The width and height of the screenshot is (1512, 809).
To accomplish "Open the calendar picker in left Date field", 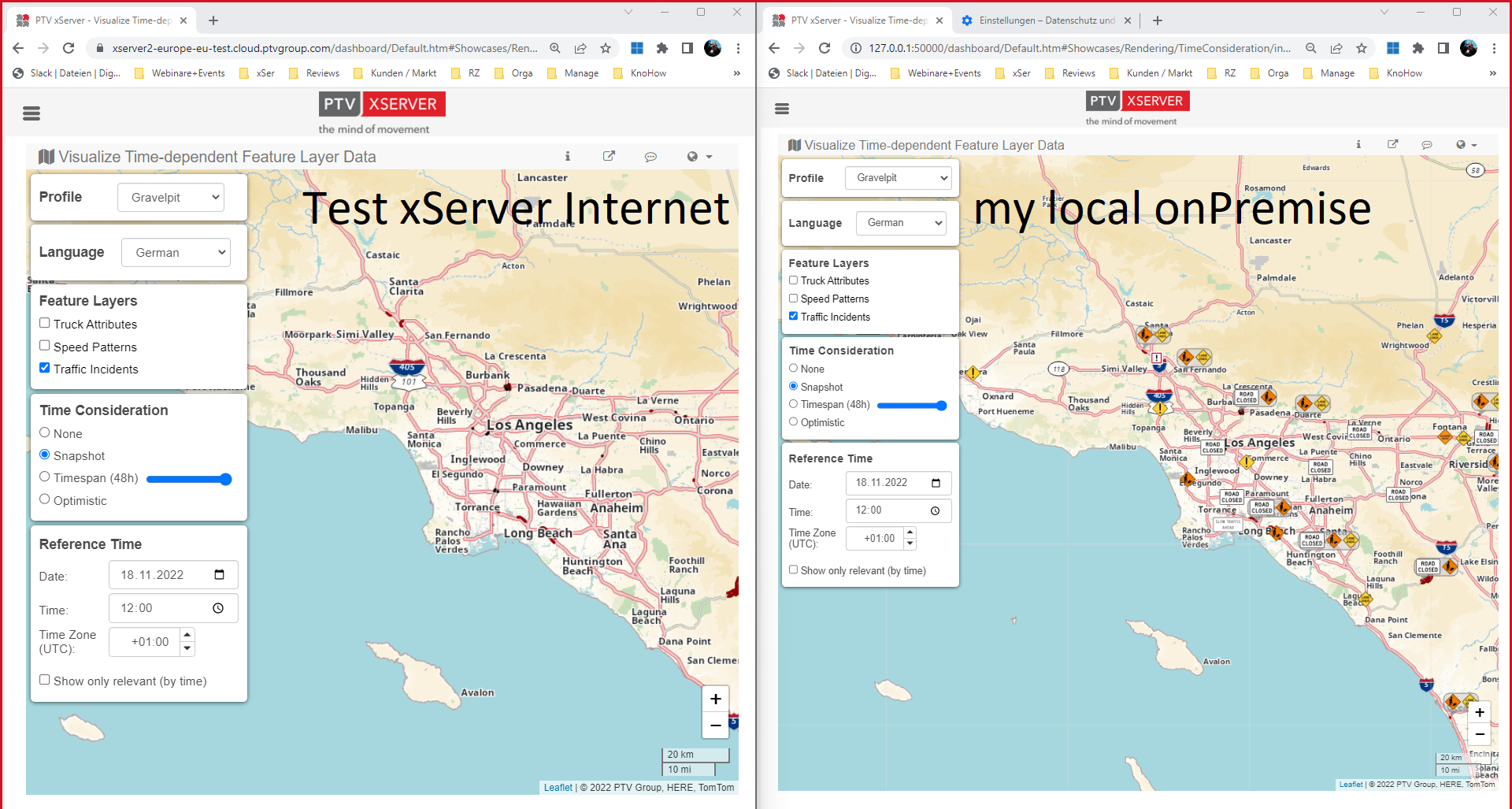I will point(220,574).
